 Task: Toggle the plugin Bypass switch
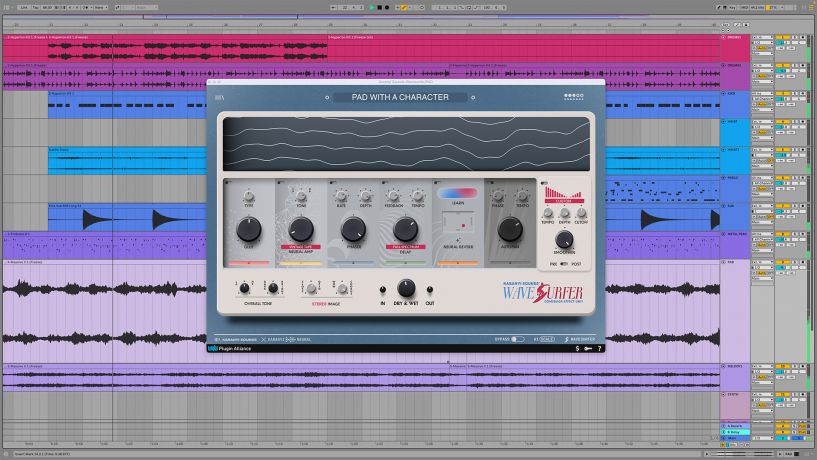[517, 339]
